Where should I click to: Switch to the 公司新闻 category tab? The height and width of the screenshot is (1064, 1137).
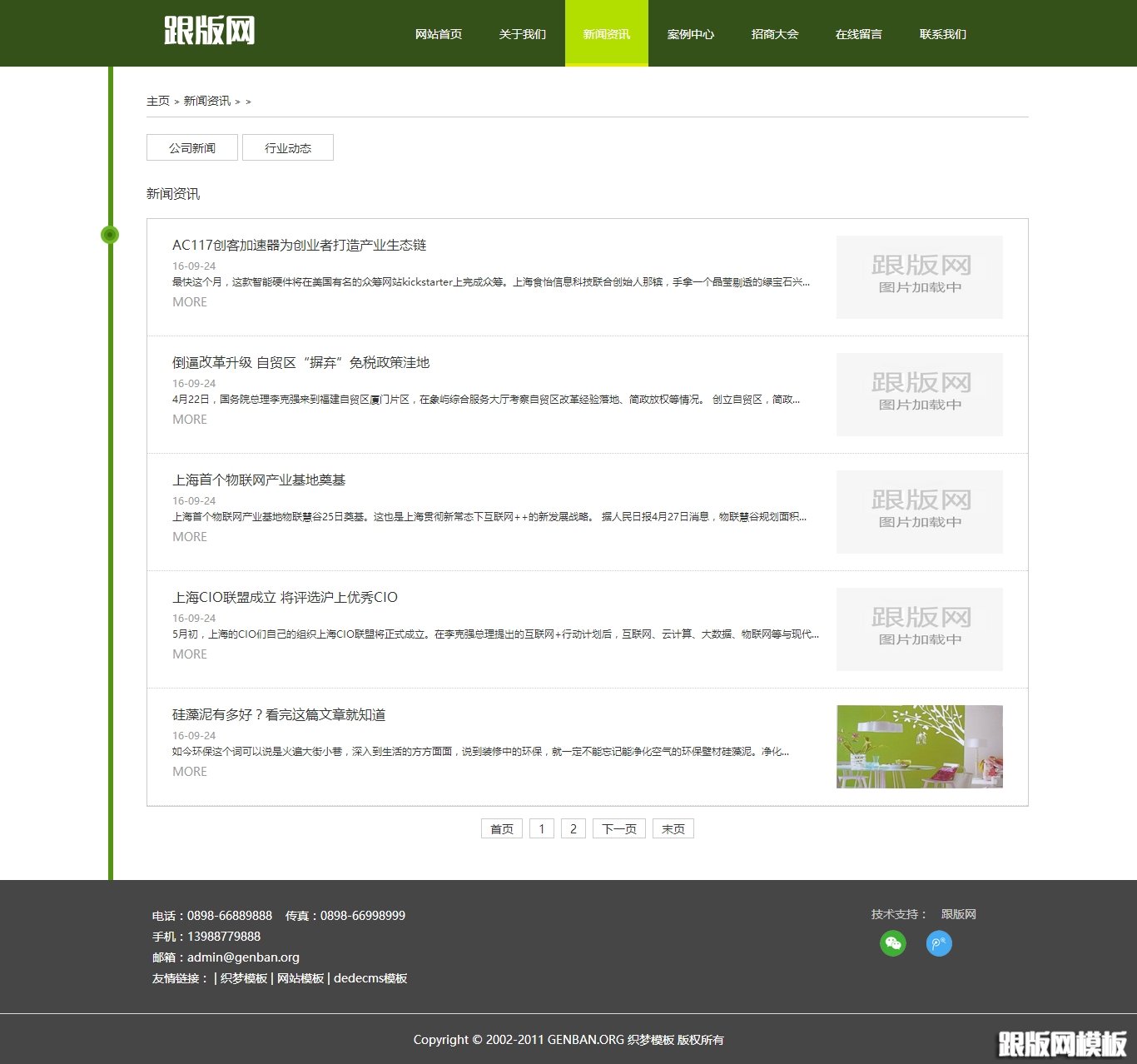click(192, 147)
